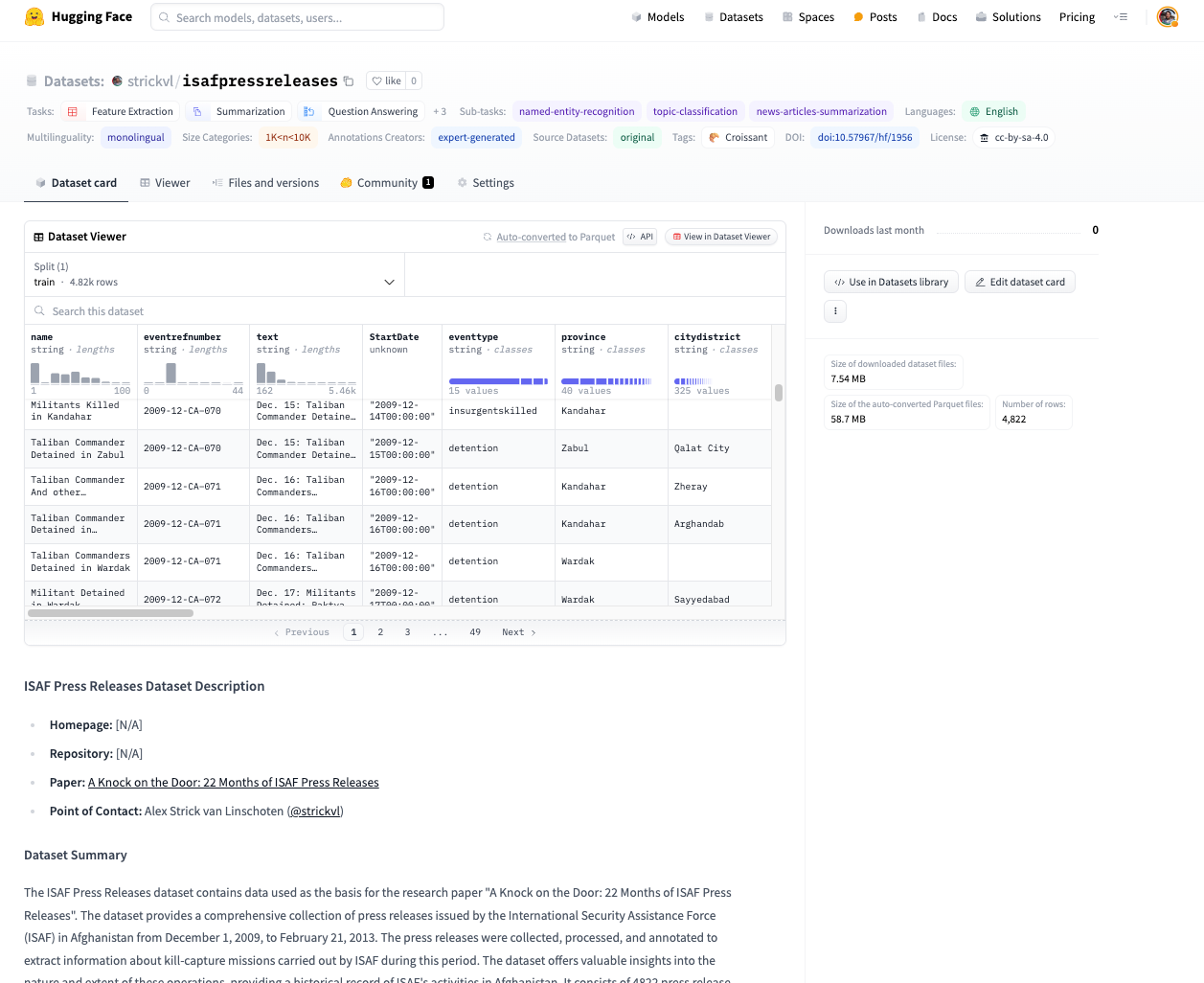
Task: Click the Hugging Face logo icon
Action: pyautogui.click(x=34, y=17)
